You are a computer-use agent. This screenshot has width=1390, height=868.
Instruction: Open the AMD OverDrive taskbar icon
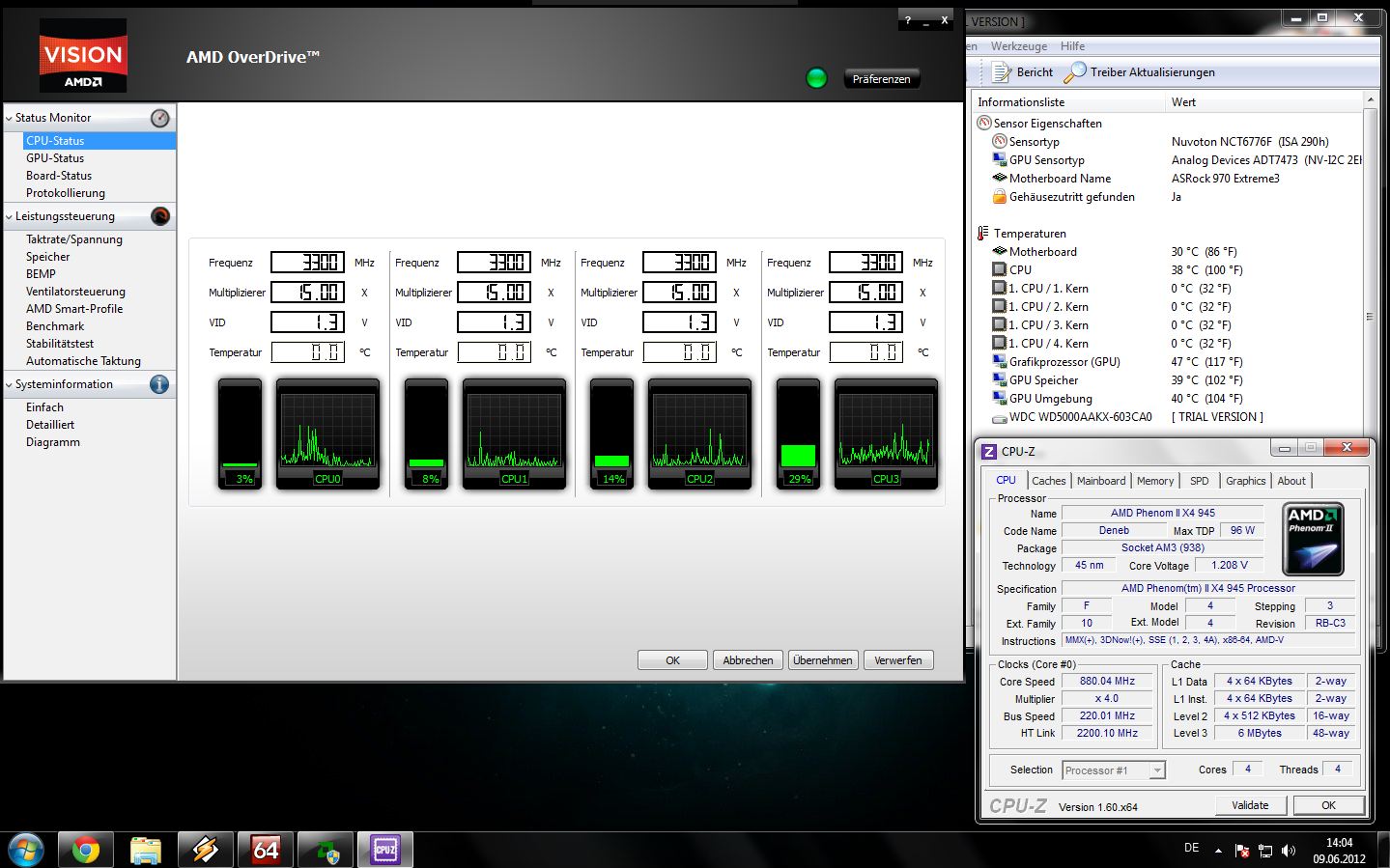pos(326,850)
